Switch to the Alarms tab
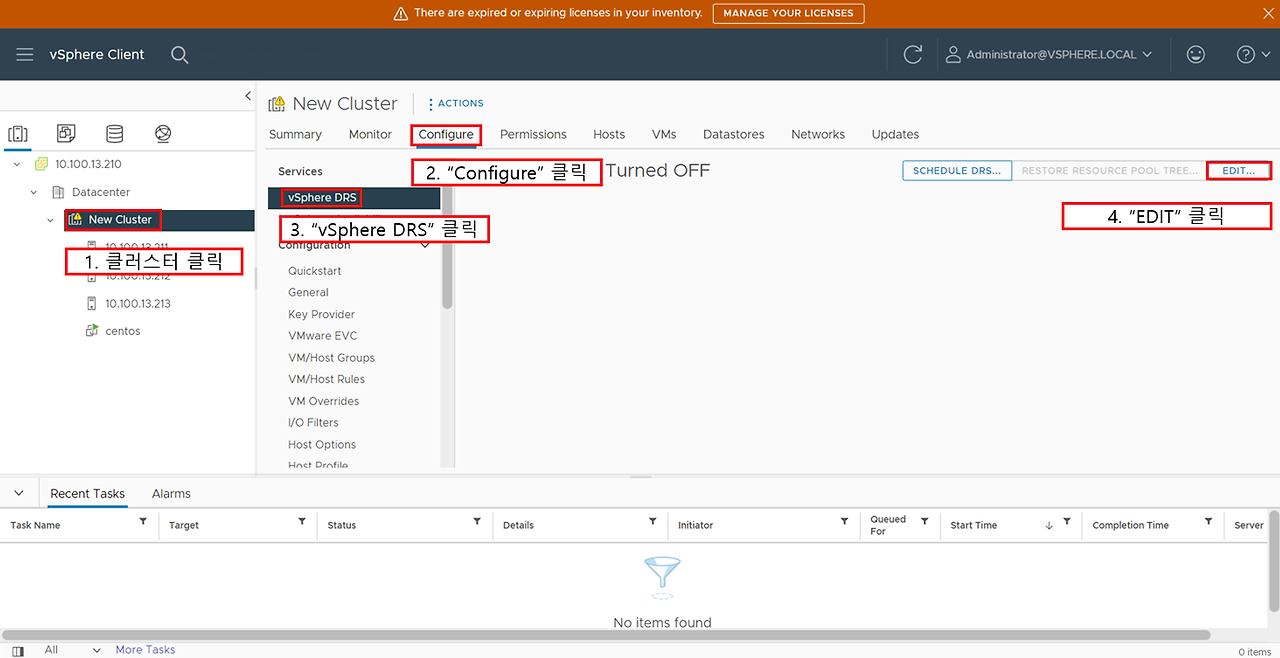This screenshot has width=1280, height=658. click(x=171, y=494)
